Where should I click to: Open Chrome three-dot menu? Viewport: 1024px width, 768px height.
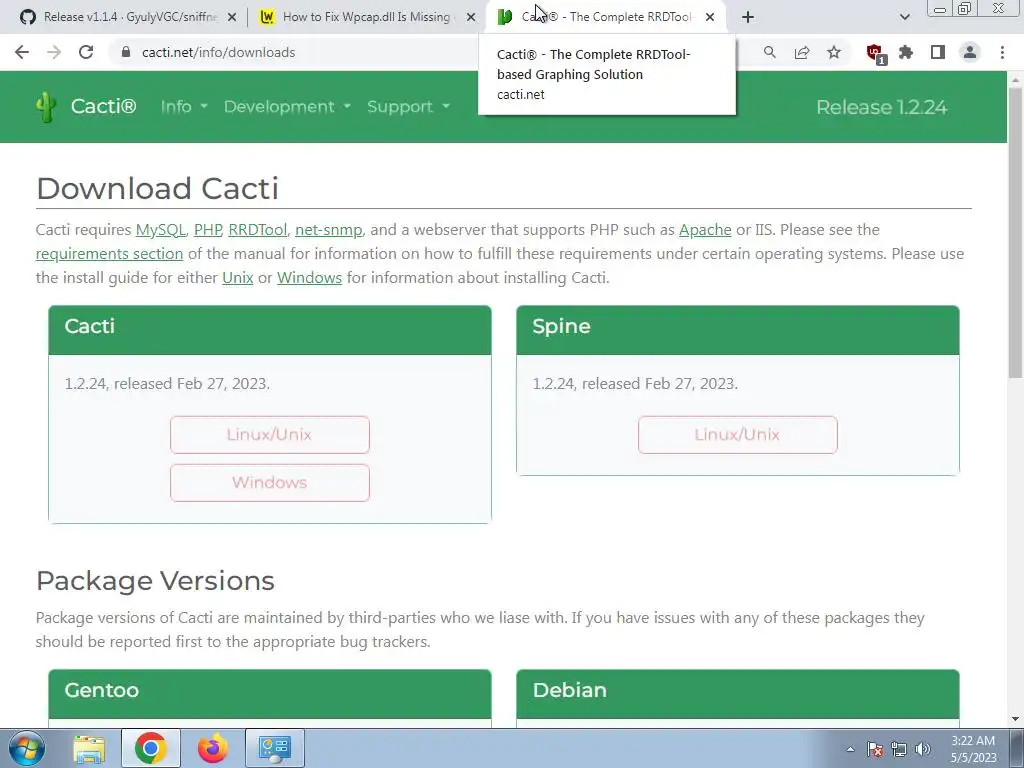coord(1002,52)
